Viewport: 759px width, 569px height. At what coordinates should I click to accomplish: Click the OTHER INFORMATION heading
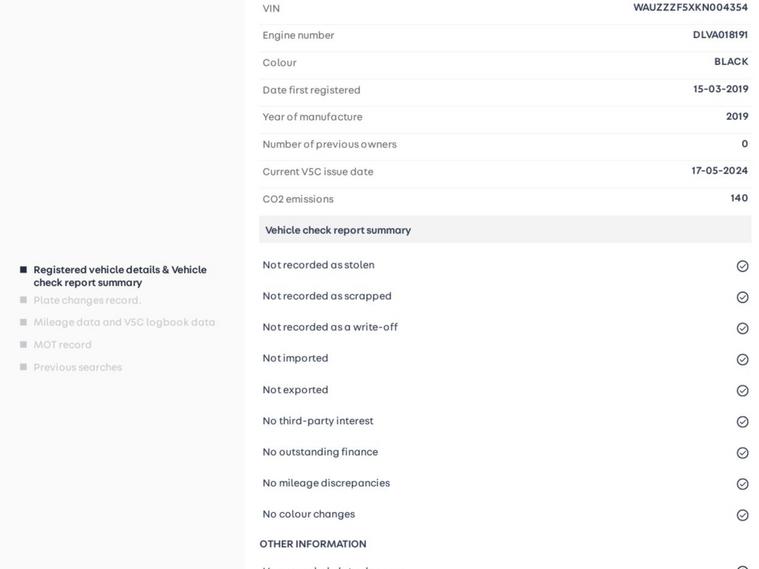(x=313, y=544)
